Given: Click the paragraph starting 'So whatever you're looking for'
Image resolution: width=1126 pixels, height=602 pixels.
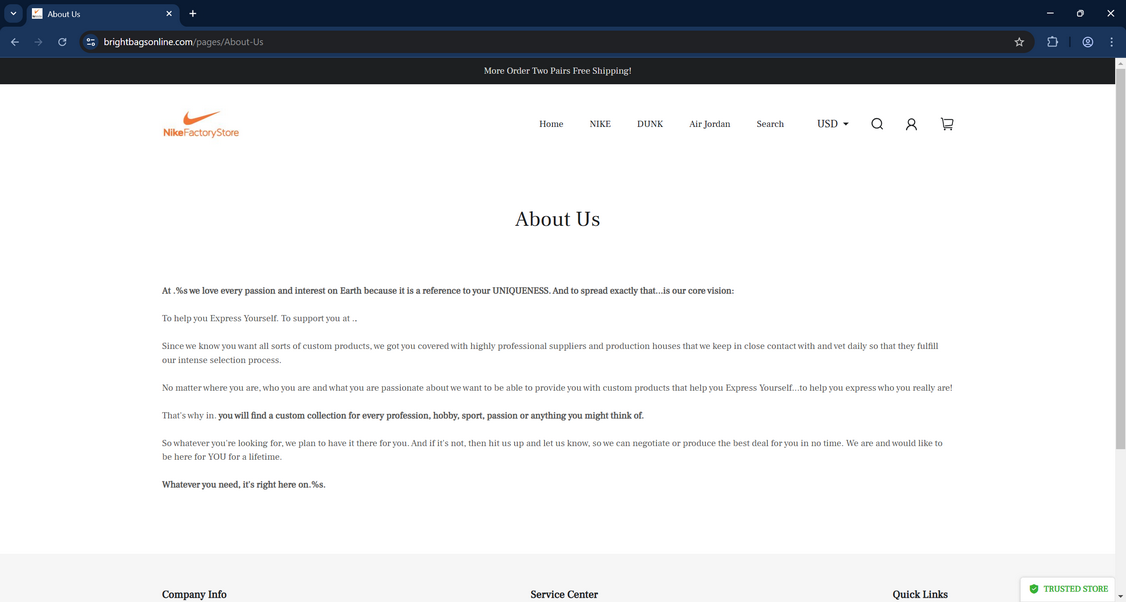Looking at the screenshot, I should click(x=552, y=450).
